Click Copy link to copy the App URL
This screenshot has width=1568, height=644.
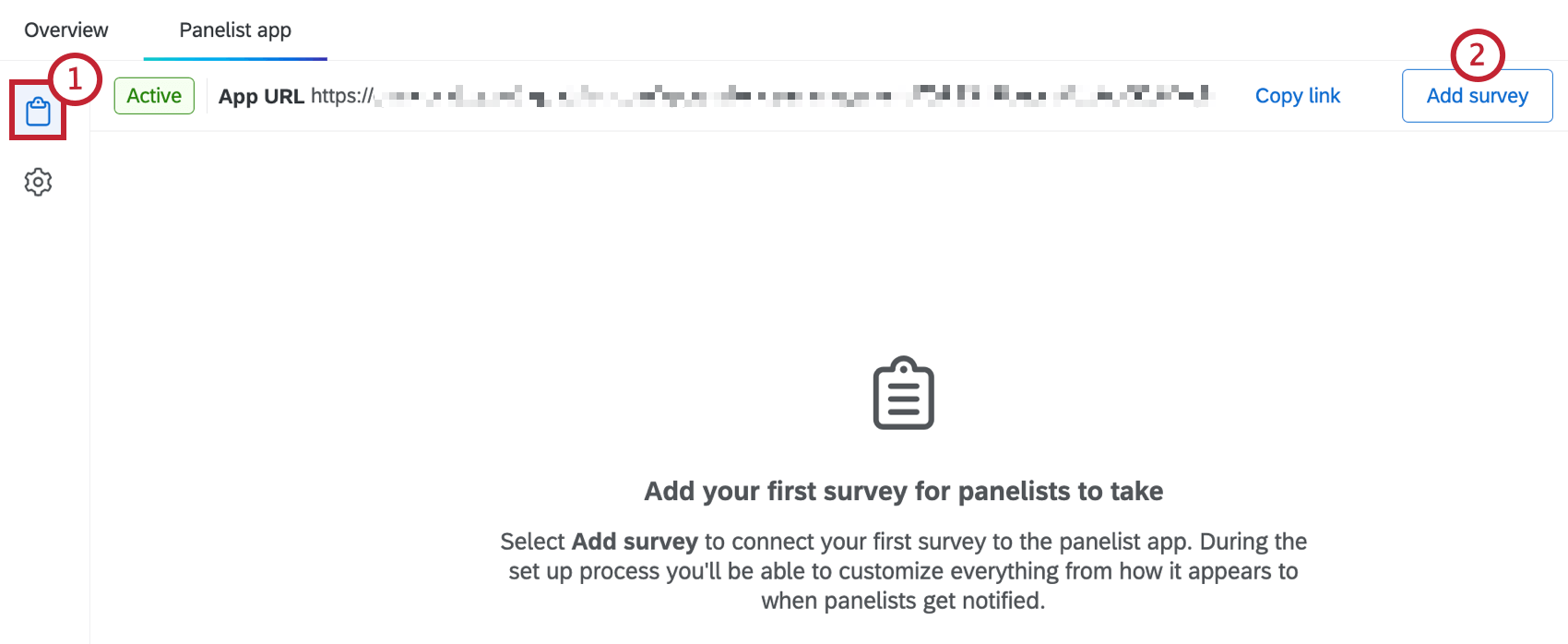(1297, 95)
